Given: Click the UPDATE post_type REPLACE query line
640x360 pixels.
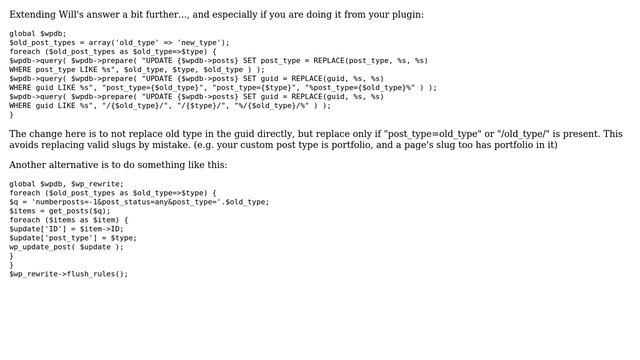Looking at the screenshot, I should (218, 60).
